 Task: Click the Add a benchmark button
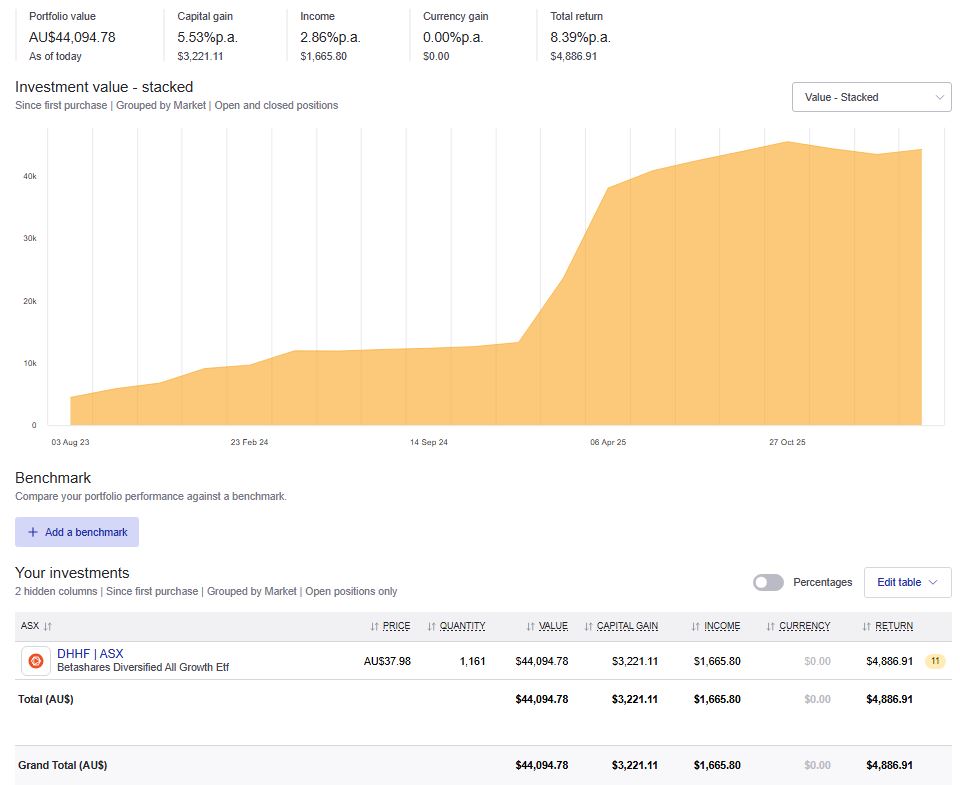77,532
